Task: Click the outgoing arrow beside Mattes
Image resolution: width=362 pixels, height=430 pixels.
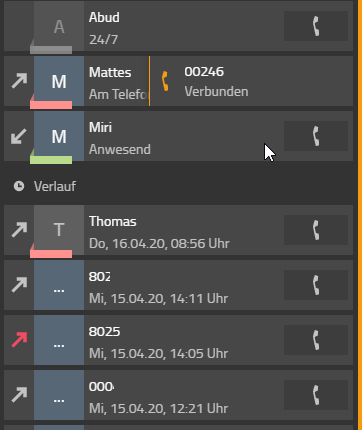Action: point(19,81)
